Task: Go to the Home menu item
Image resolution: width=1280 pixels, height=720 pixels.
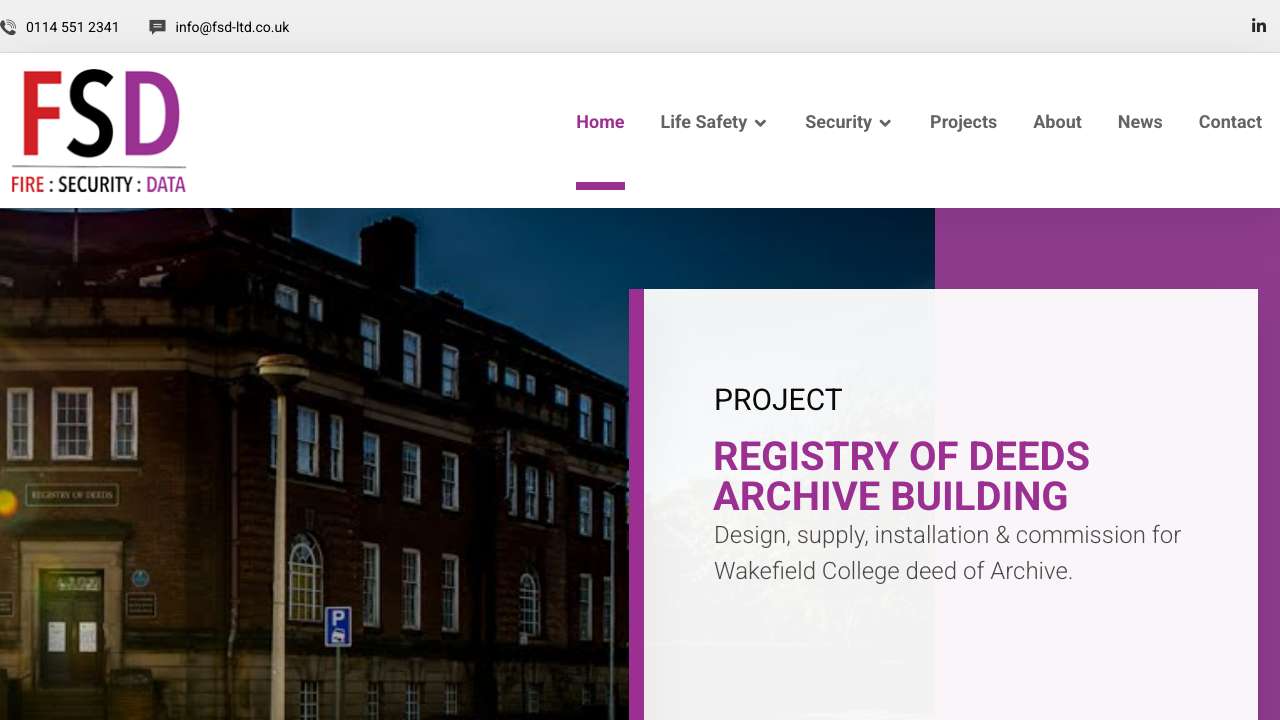Action: click(600, 122)
